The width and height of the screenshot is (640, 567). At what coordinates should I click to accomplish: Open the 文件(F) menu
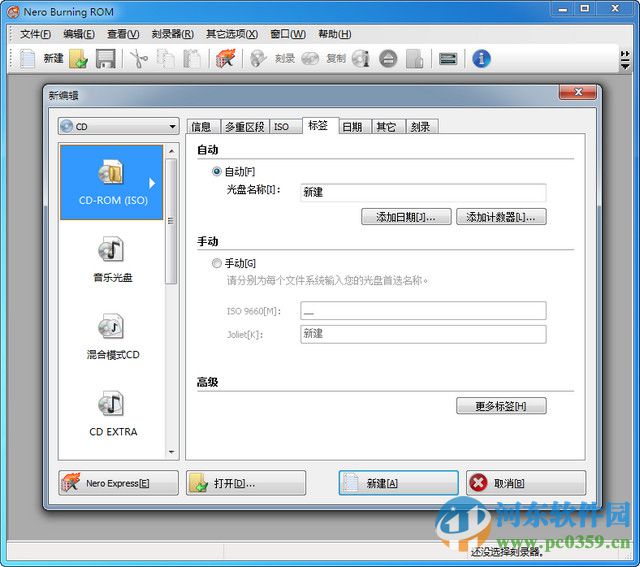(x=36, y=34)
